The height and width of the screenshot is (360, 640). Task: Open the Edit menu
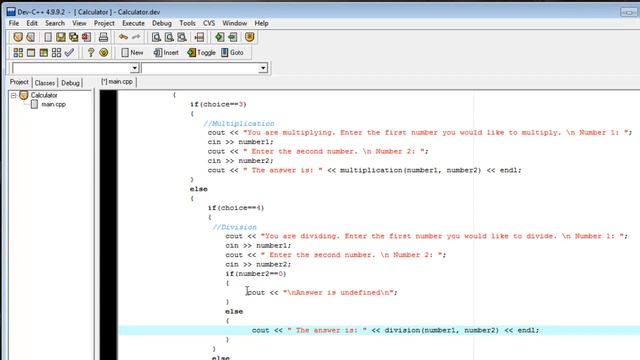click(32, 23)
